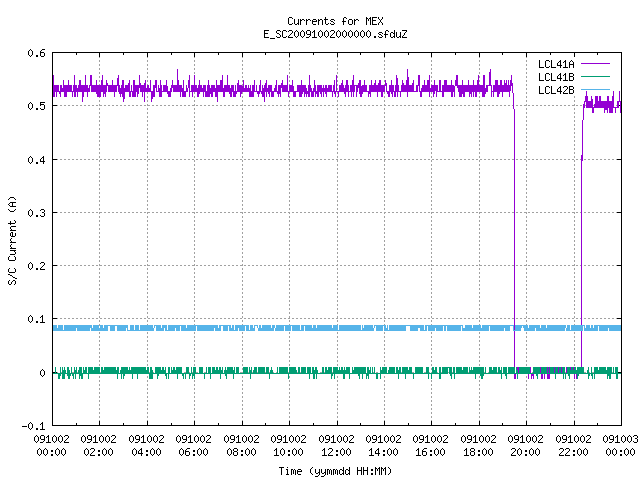
Task: Click the 091002 22:00 time tick label
Action: [x=573, y=445]
